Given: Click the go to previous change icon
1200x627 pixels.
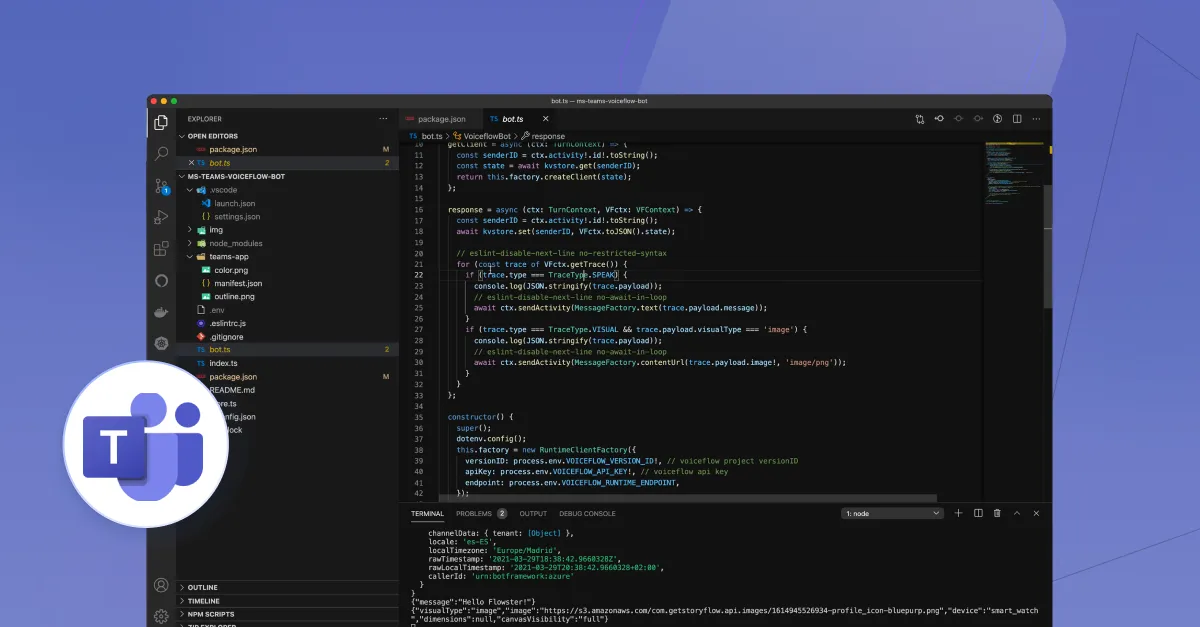Looking at the screenshot, I should (x=939, y=119).
